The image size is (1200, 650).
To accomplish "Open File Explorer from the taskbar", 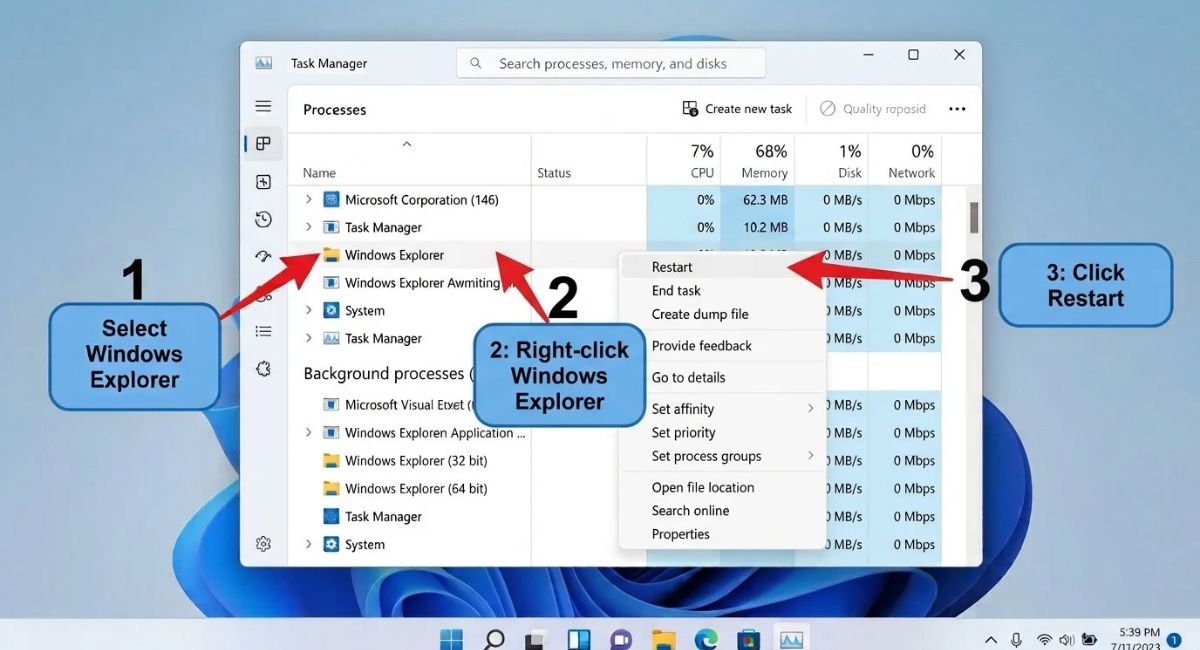I will click(664, 638).
